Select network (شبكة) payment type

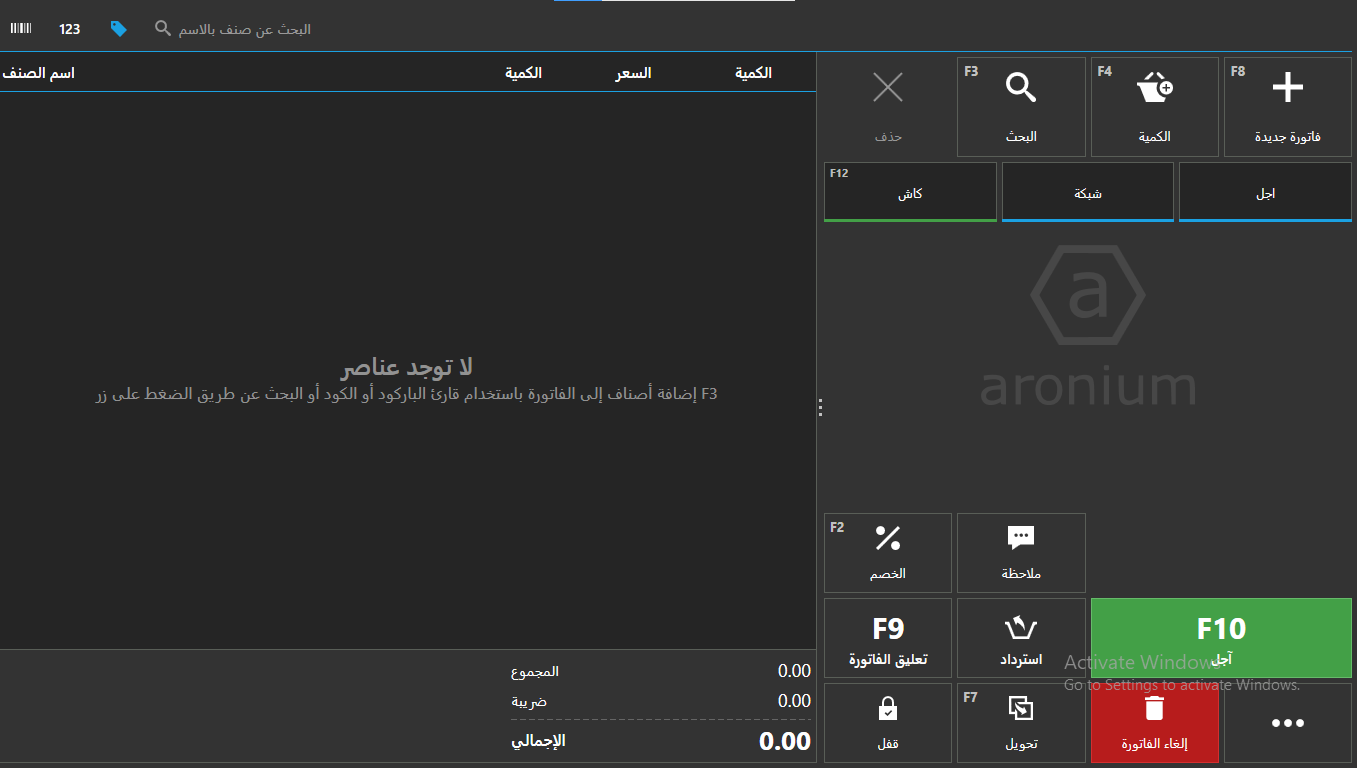[1087, 192]
